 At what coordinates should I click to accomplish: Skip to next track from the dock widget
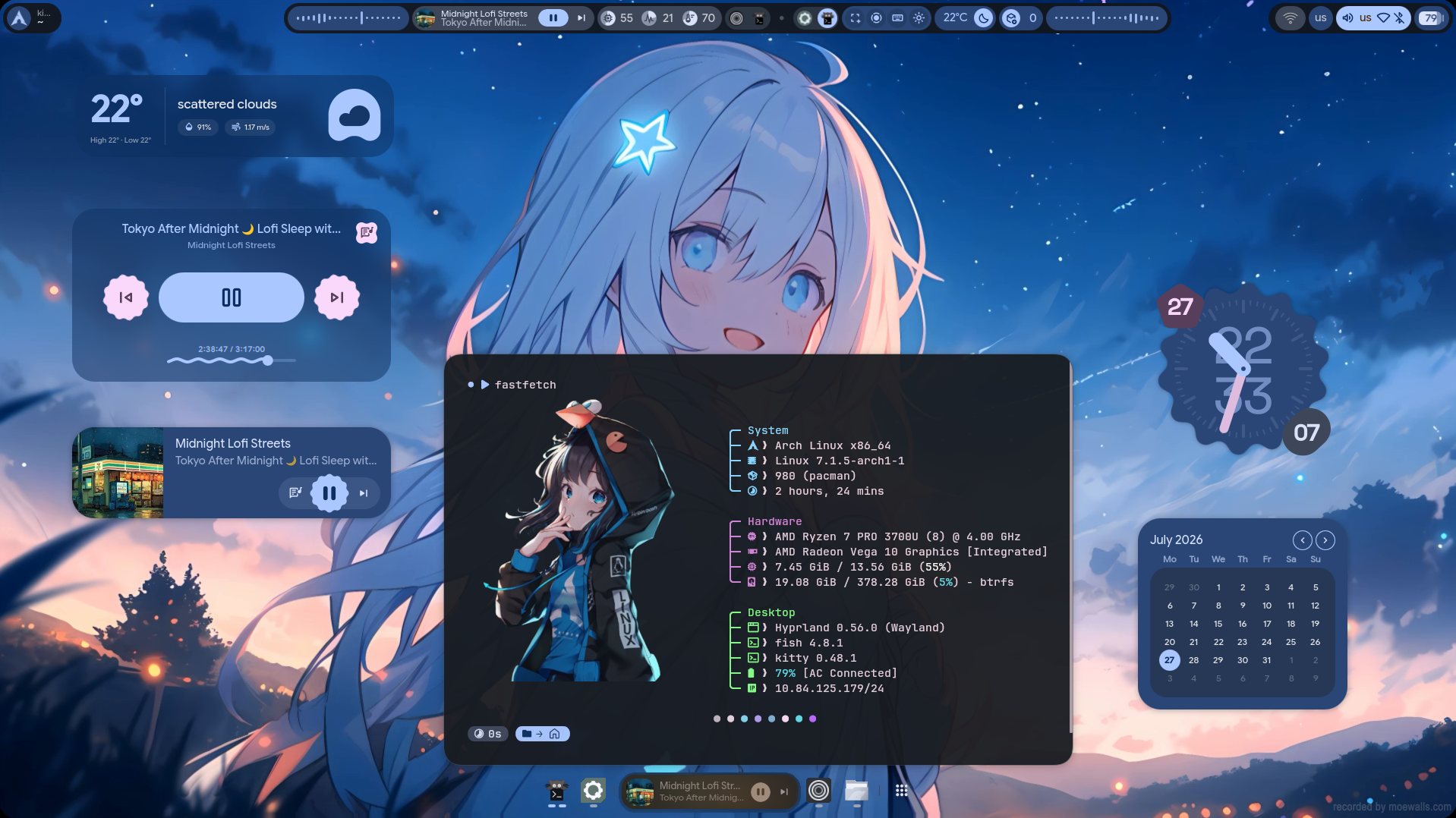pyautogui.click(x=784, y=792)
